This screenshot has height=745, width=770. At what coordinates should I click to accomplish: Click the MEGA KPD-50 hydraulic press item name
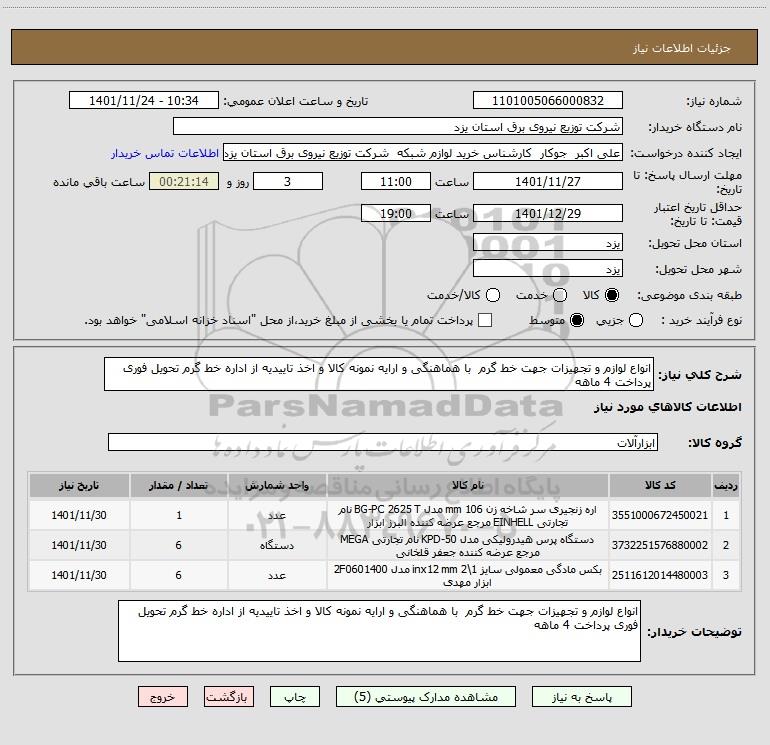[468, 546]
